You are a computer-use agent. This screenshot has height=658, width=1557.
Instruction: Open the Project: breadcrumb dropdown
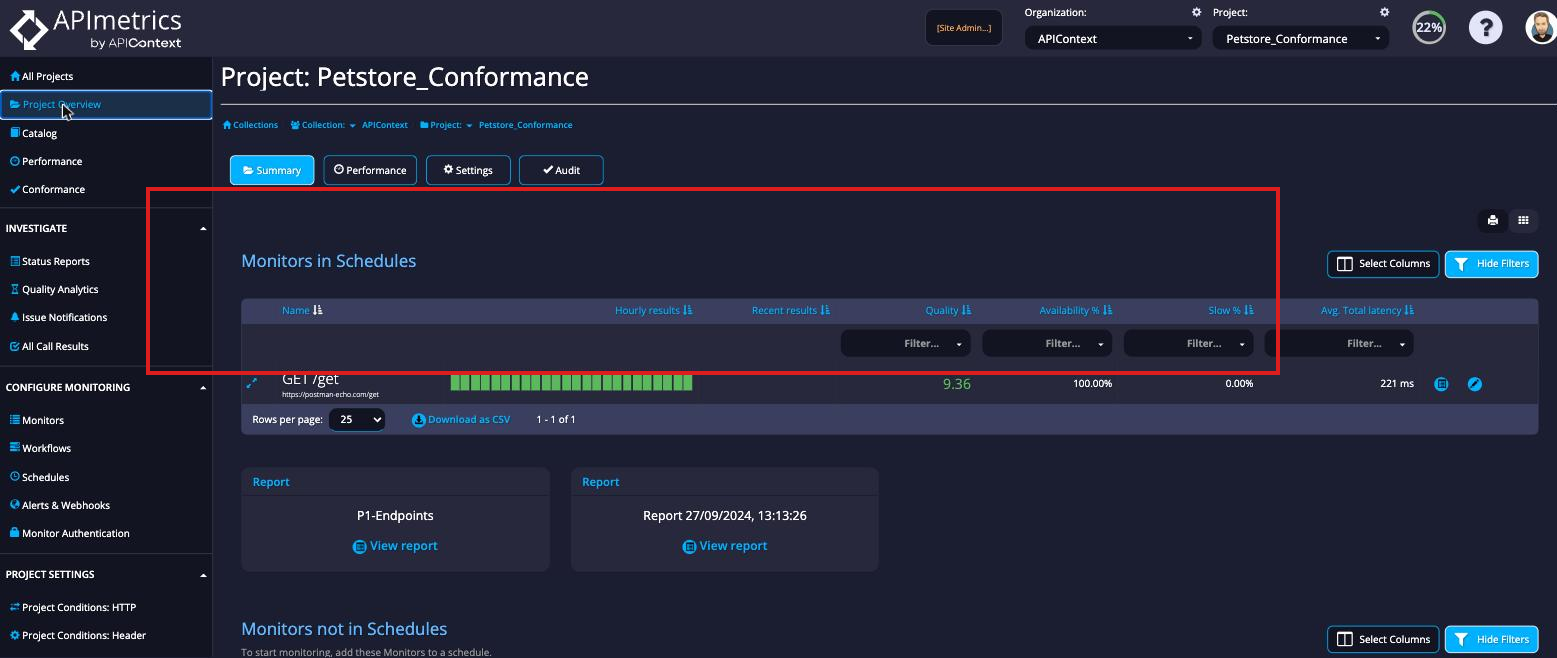[446, 125]
